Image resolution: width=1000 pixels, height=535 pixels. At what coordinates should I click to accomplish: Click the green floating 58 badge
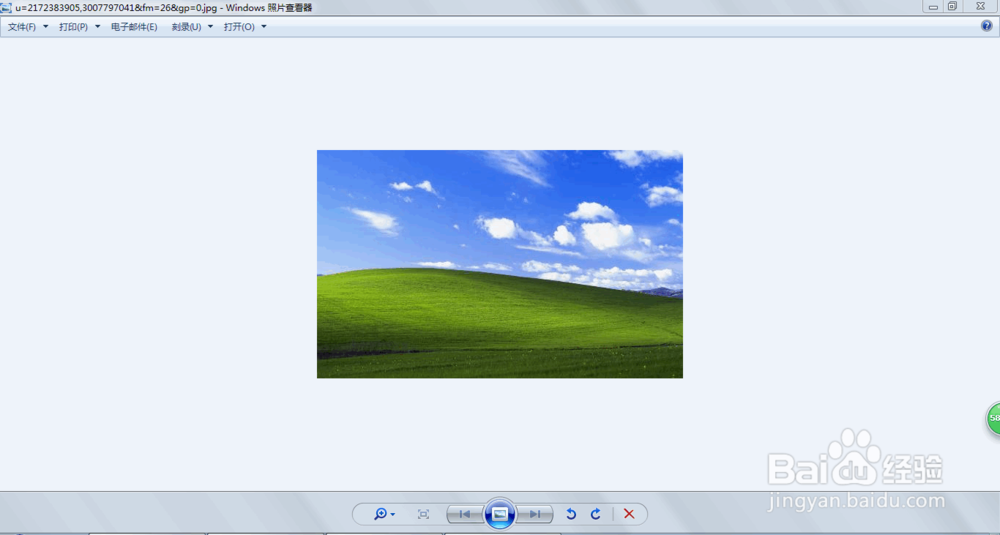994,419
